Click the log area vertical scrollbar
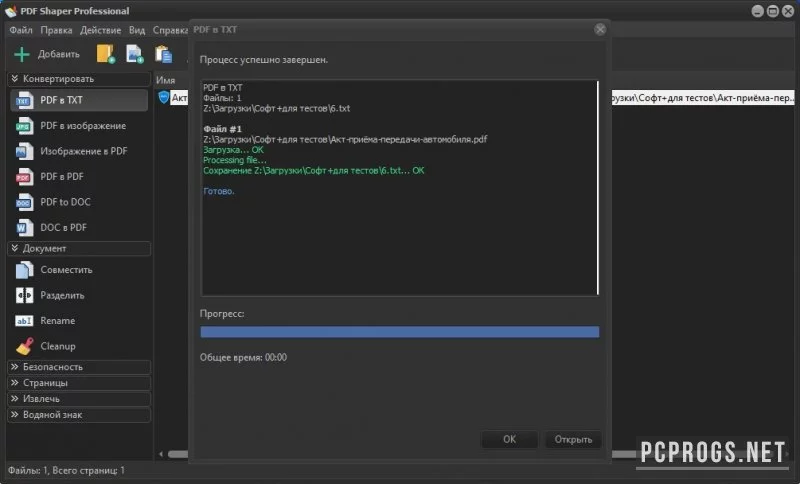The height and width of the screenshot is (484, 800). click(x=597, y=188)
